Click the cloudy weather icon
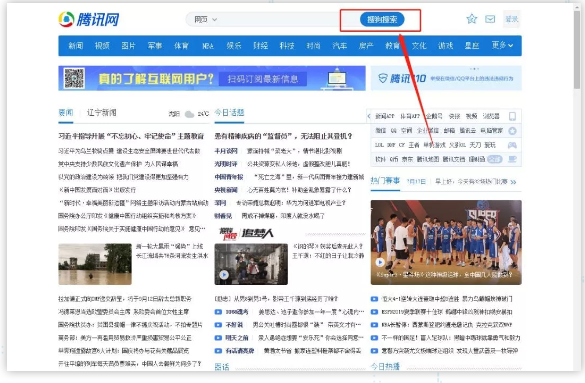The image size is (585, 383). click(x=190, y=114)
